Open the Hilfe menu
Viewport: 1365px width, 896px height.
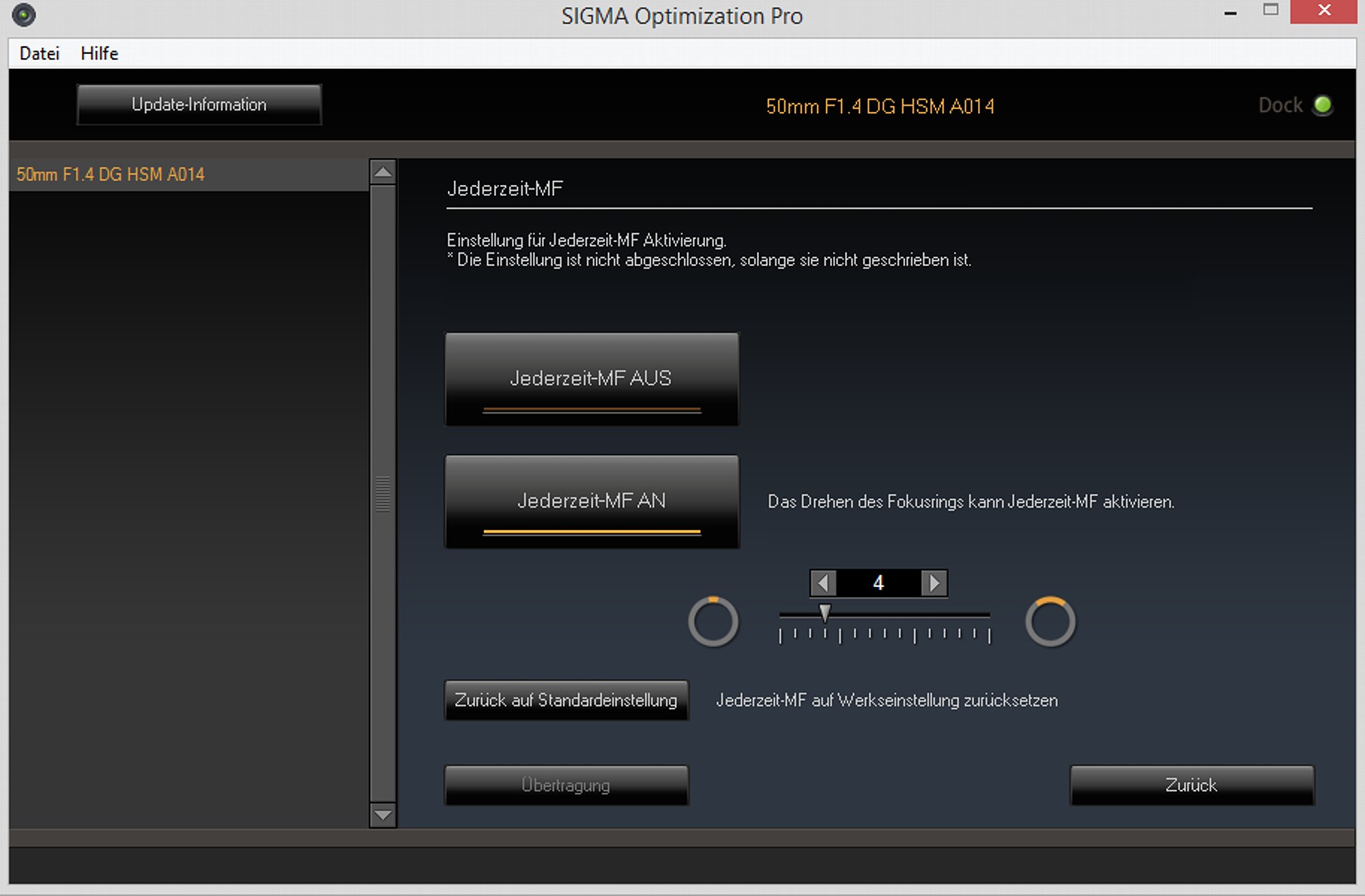pos(100,53)
